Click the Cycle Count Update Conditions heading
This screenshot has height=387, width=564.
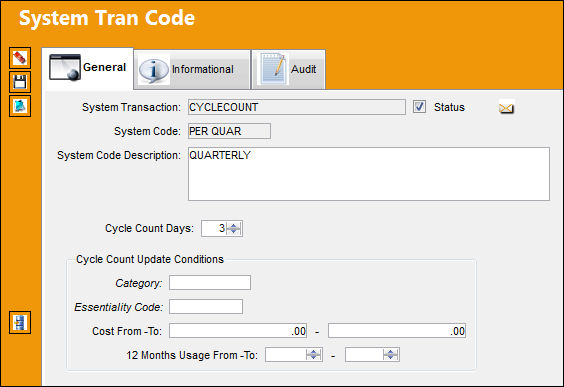click(x=150, y=259)
